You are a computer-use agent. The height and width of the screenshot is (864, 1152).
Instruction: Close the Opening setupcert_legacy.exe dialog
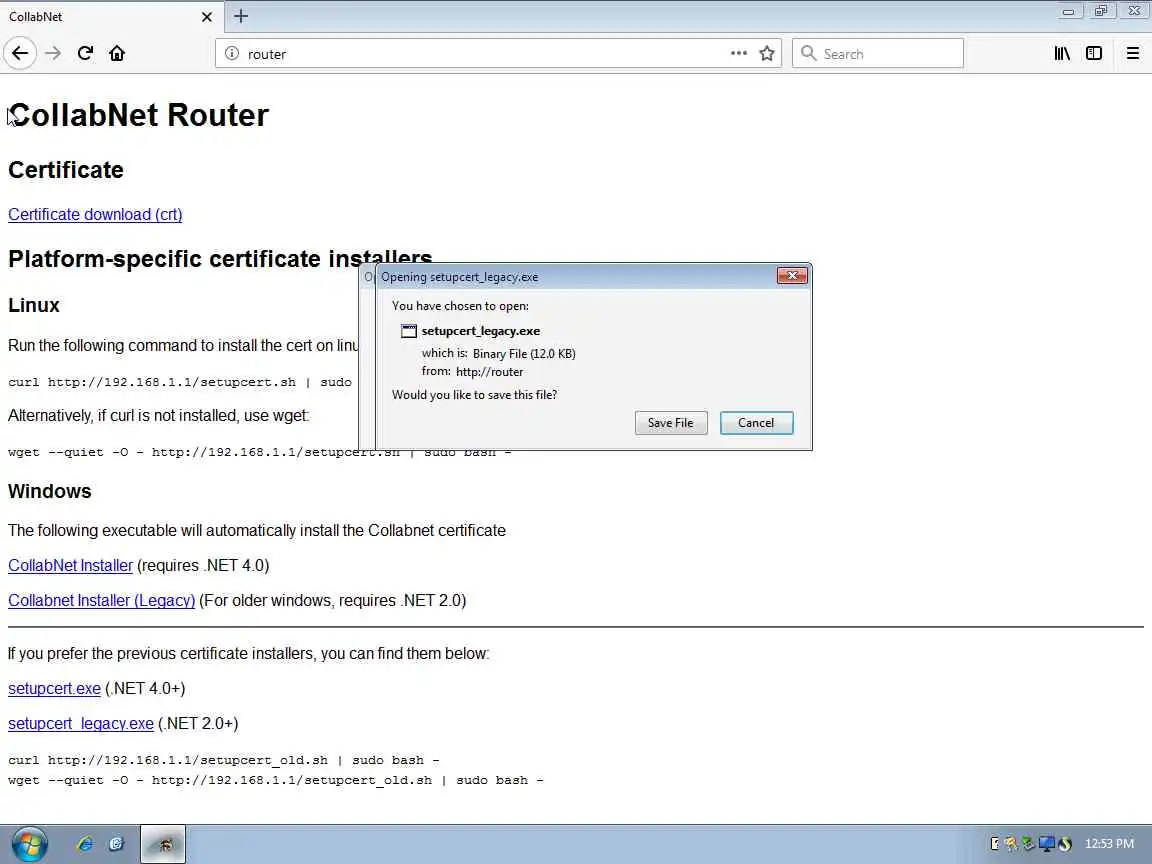point(792,276)
